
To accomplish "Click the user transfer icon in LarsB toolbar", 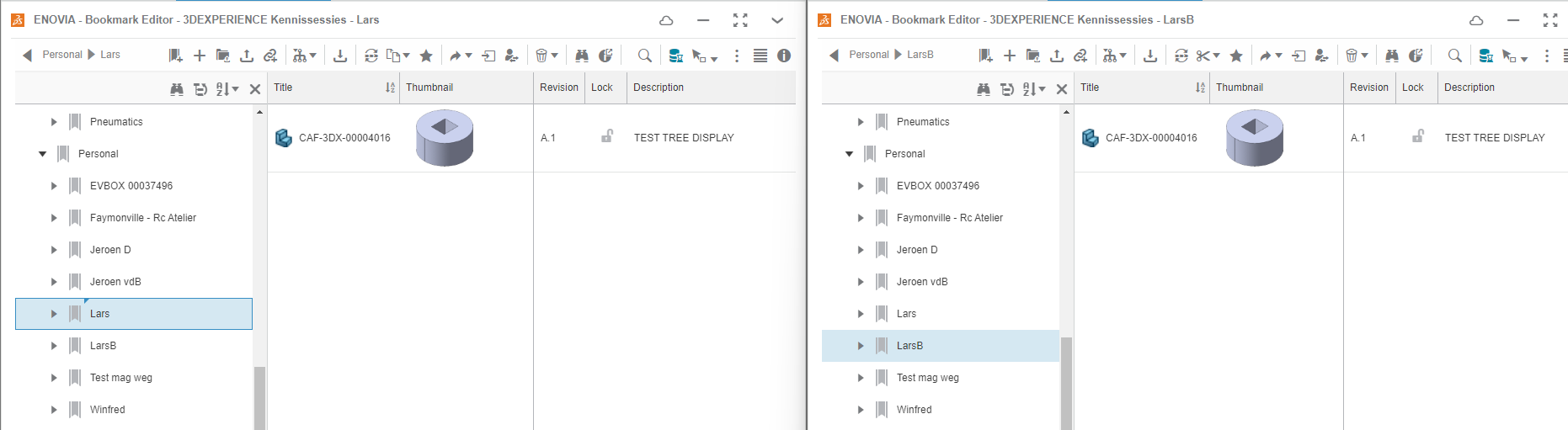I will pos(1321,56).
